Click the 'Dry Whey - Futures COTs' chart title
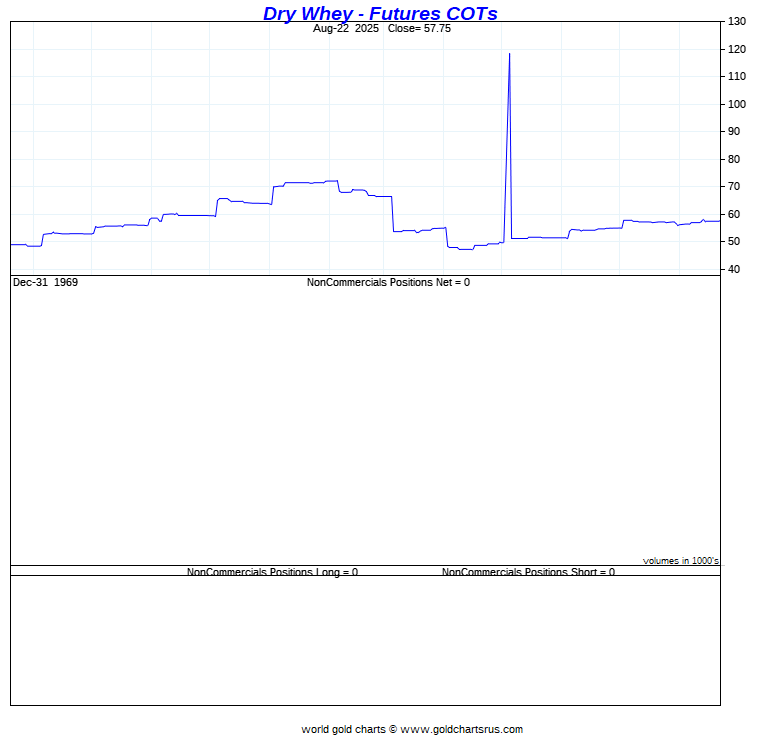This screenshot has height=735, width=760. click(x=380, y=14)
